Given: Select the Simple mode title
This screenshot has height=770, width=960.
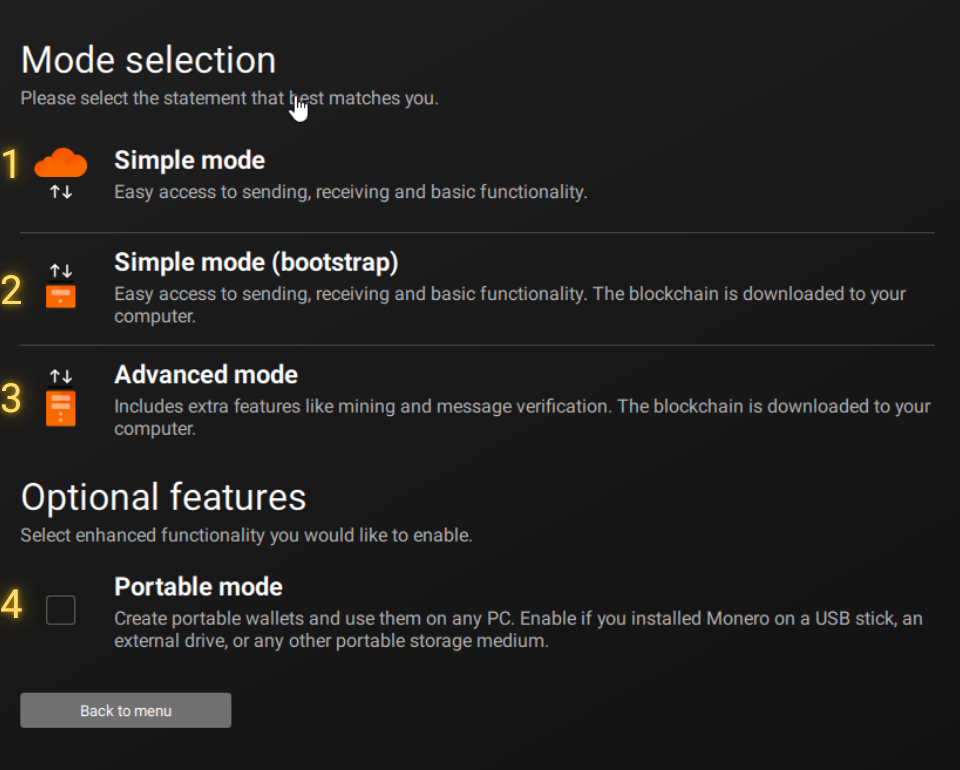Looking at the screenshot, I should [x=189, y=161].
